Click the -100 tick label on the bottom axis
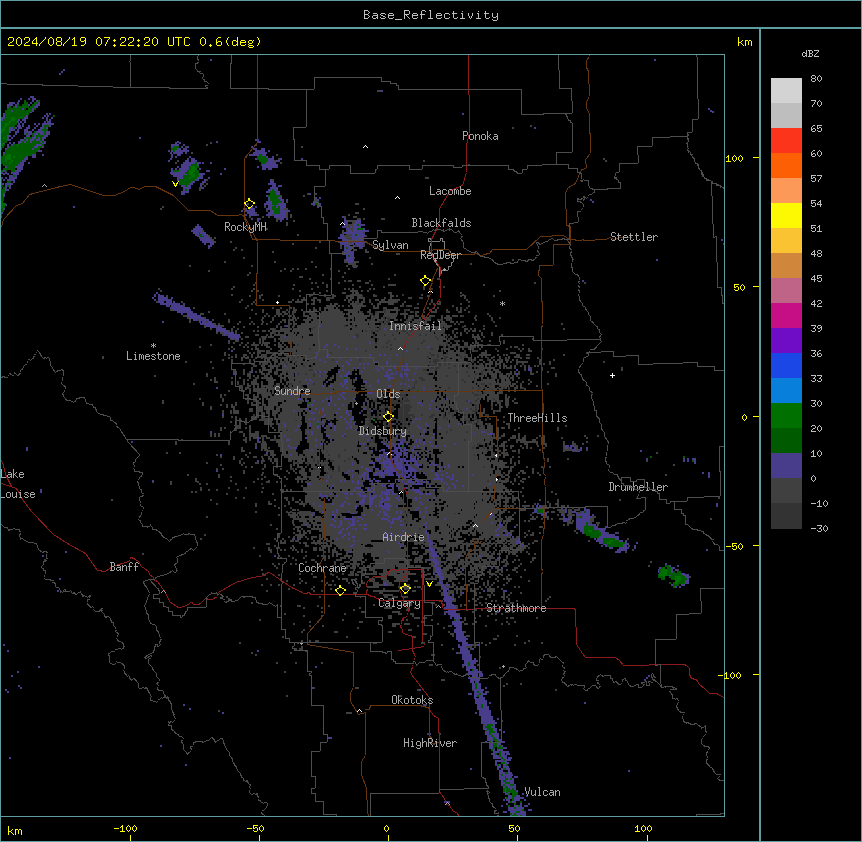 click(x=125, y=828)
